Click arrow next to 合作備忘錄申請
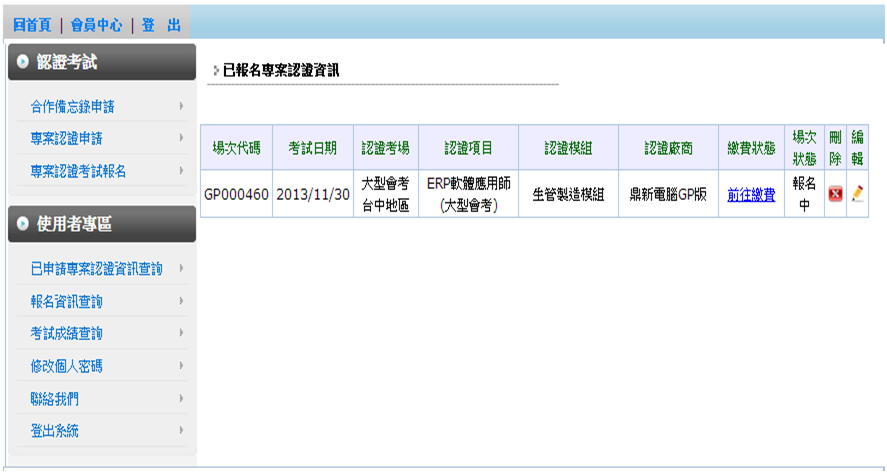887x472 pixels. coord(181,106)
